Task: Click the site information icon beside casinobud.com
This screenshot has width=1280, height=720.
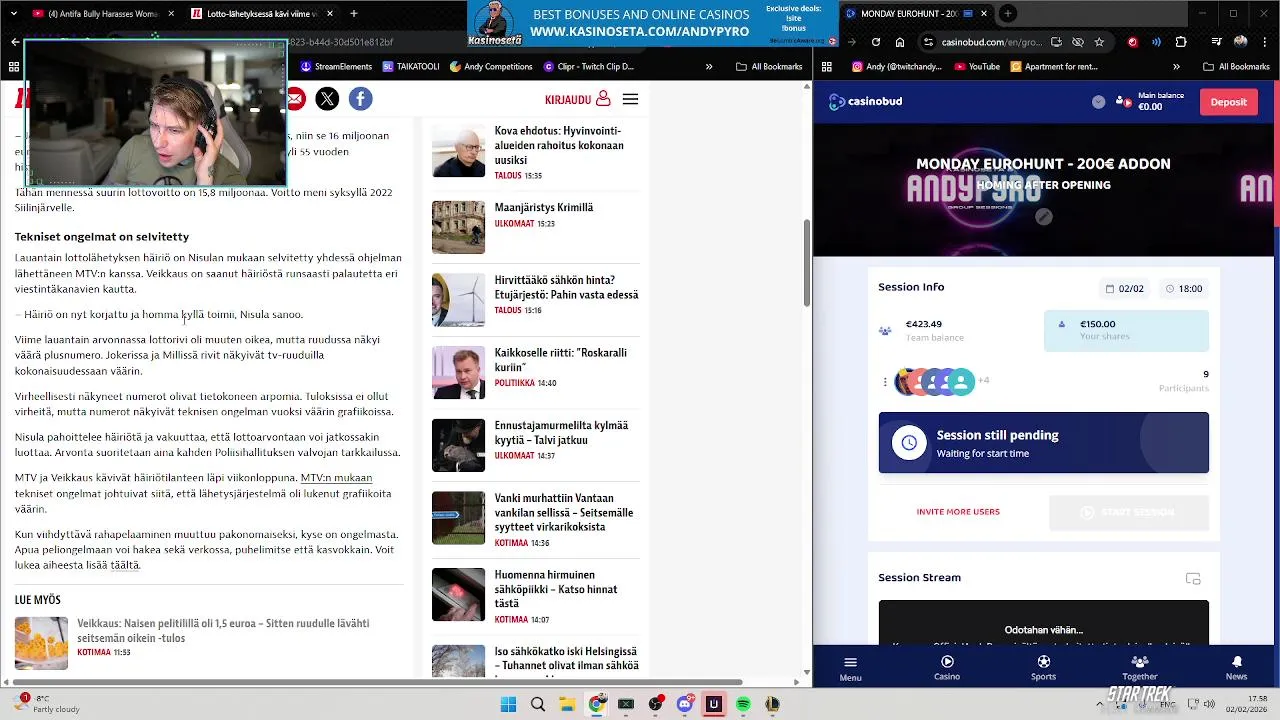Action: point(929,42)
